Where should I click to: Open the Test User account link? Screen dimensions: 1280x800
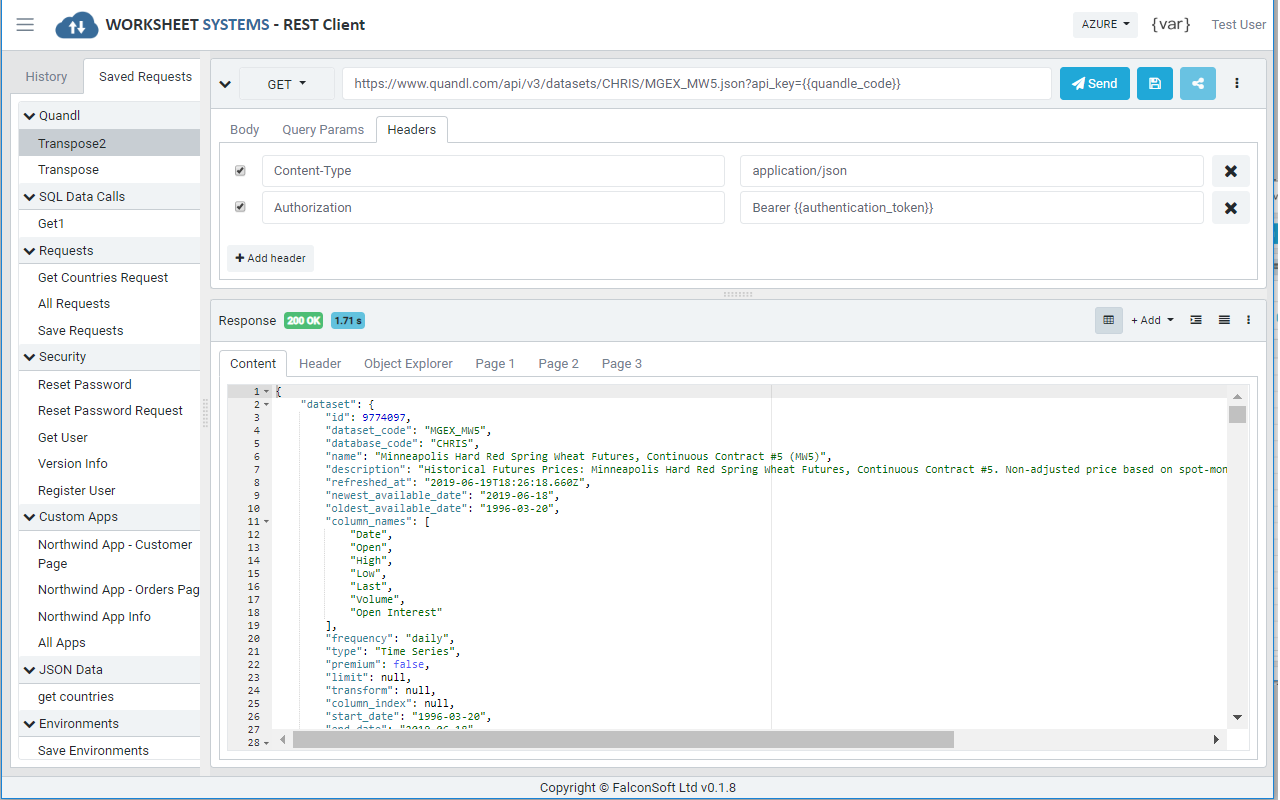pos(1239,24)
